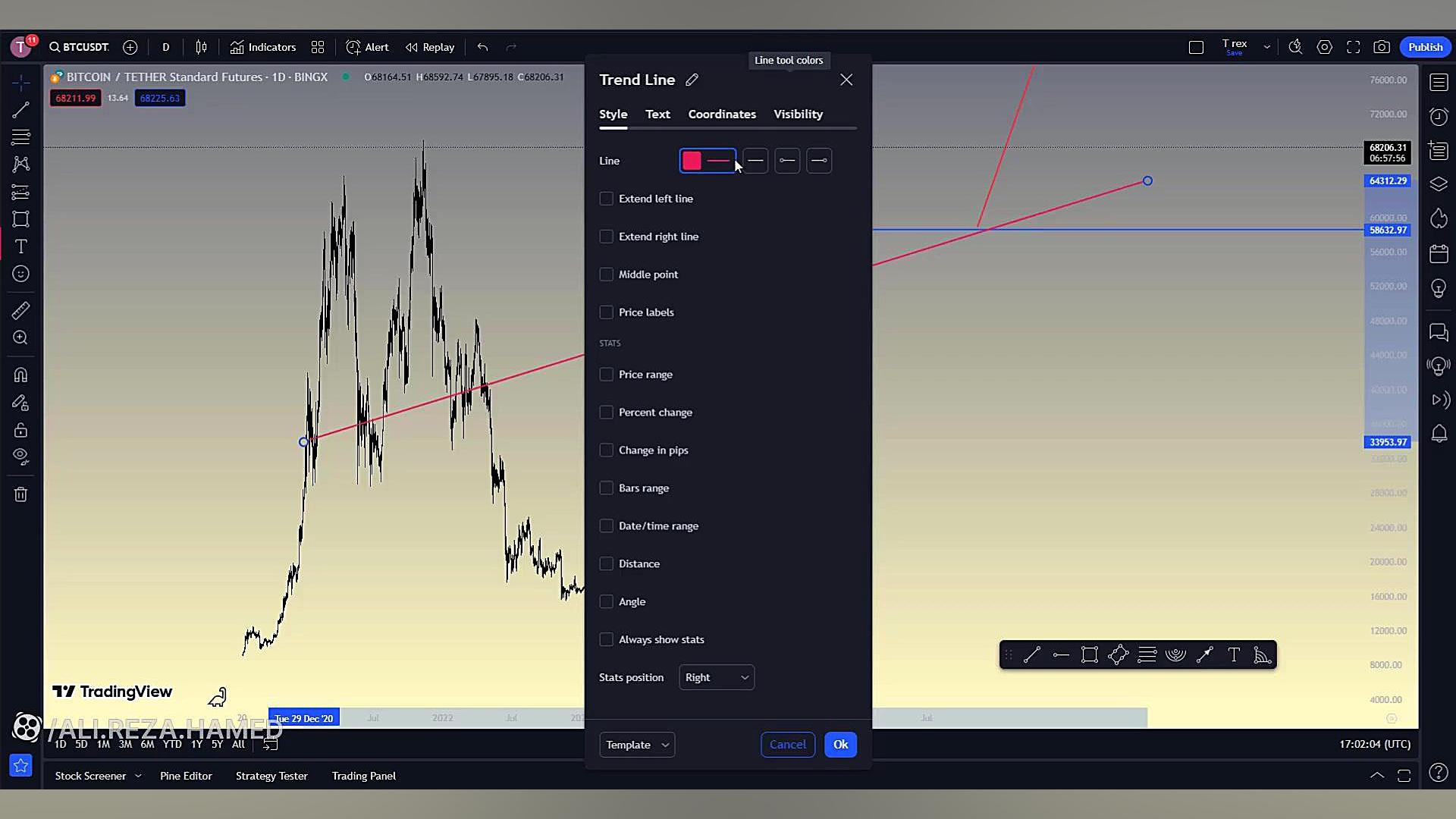Enable Extend left line checkbox
Viewport: 1456px width, 819px height.
coord(606,199)
